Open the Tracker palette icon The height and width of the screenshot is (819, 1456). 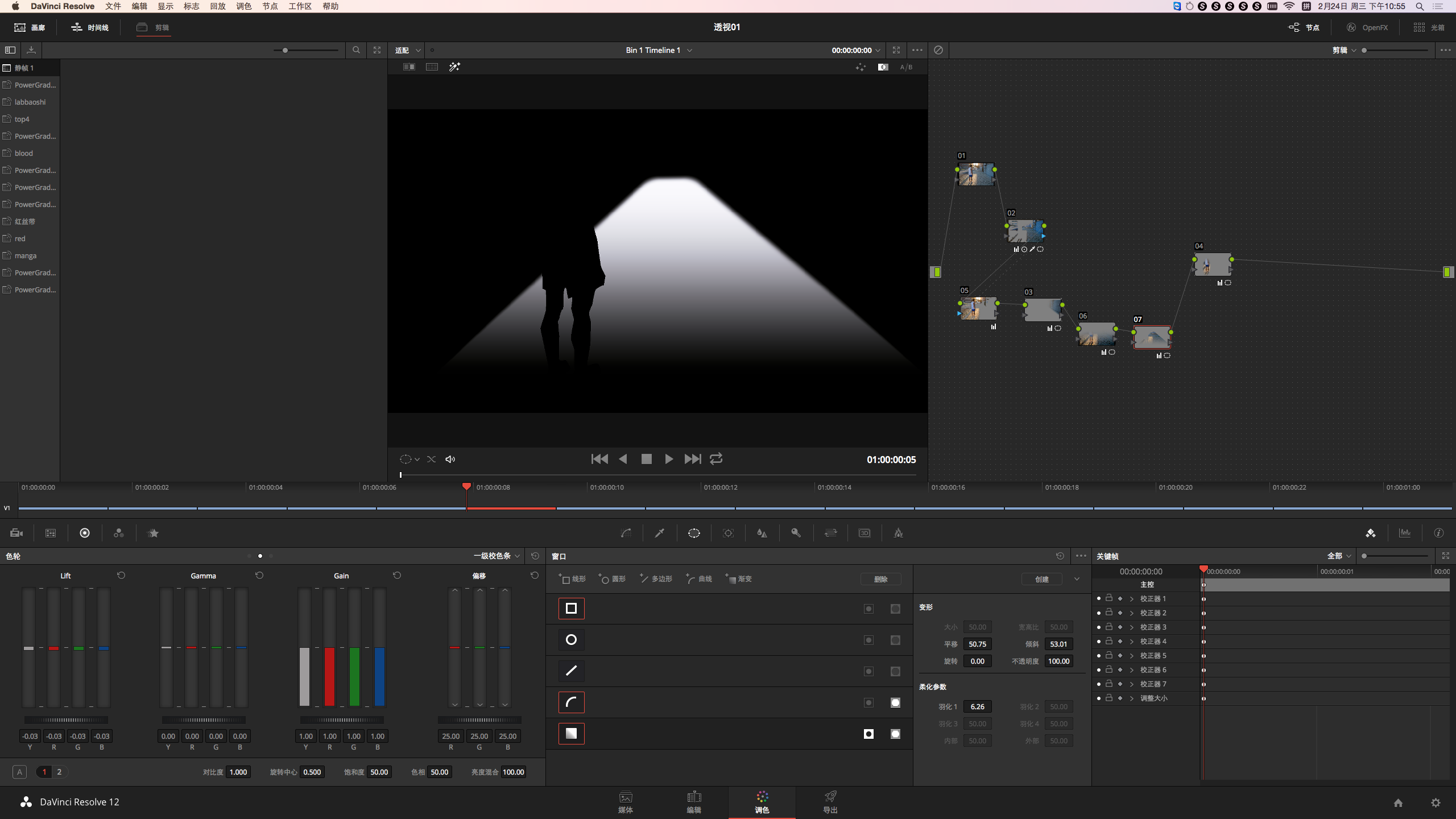coord(728,533)
